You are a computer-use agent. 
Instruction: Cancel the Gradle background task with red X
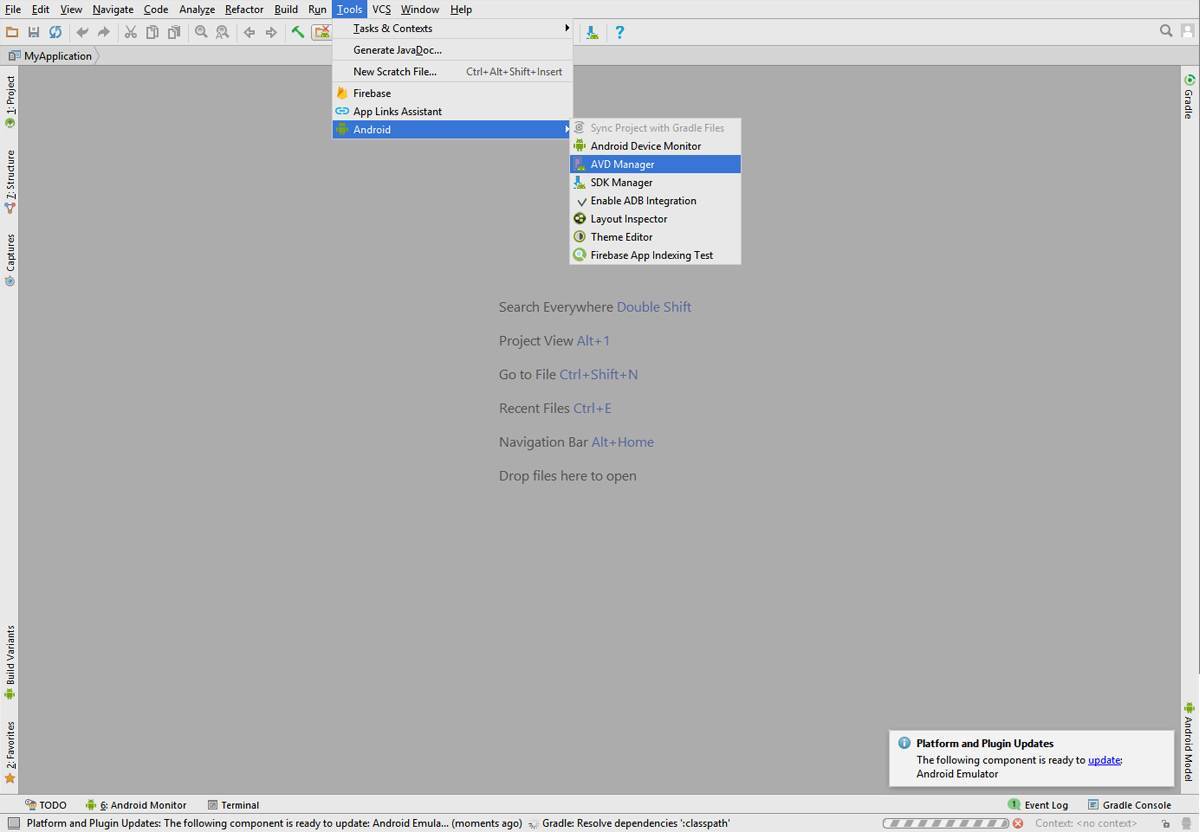click(x=1018, y=823)
